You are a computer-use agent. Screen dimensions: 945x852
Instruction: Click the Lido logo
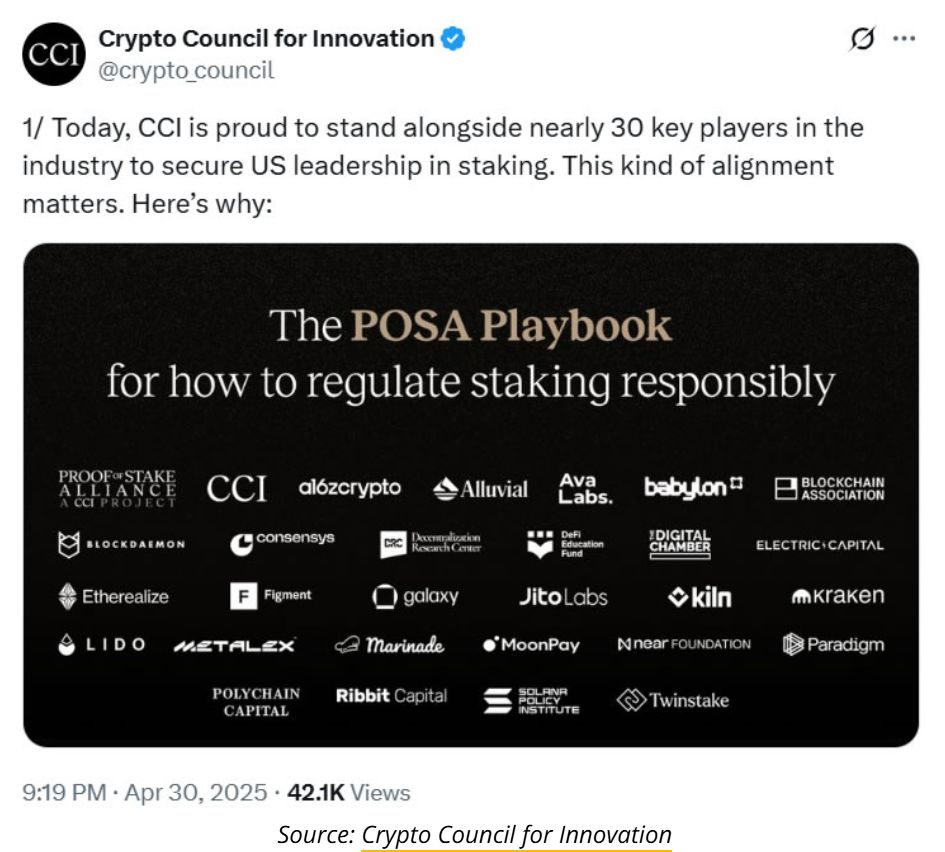coord(102,645)
